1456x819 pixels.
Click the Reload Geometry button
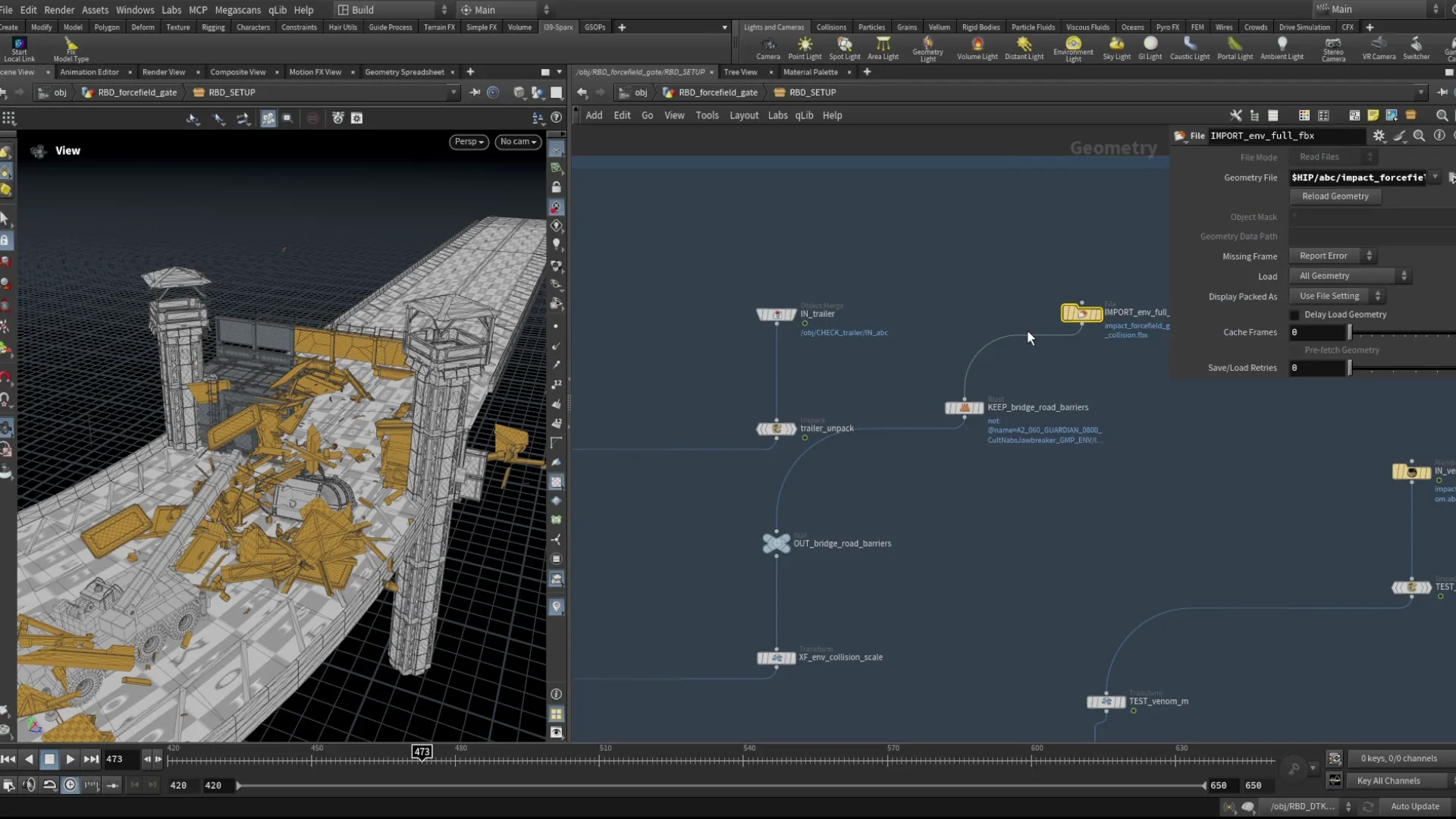click(x=1335, y=196)
